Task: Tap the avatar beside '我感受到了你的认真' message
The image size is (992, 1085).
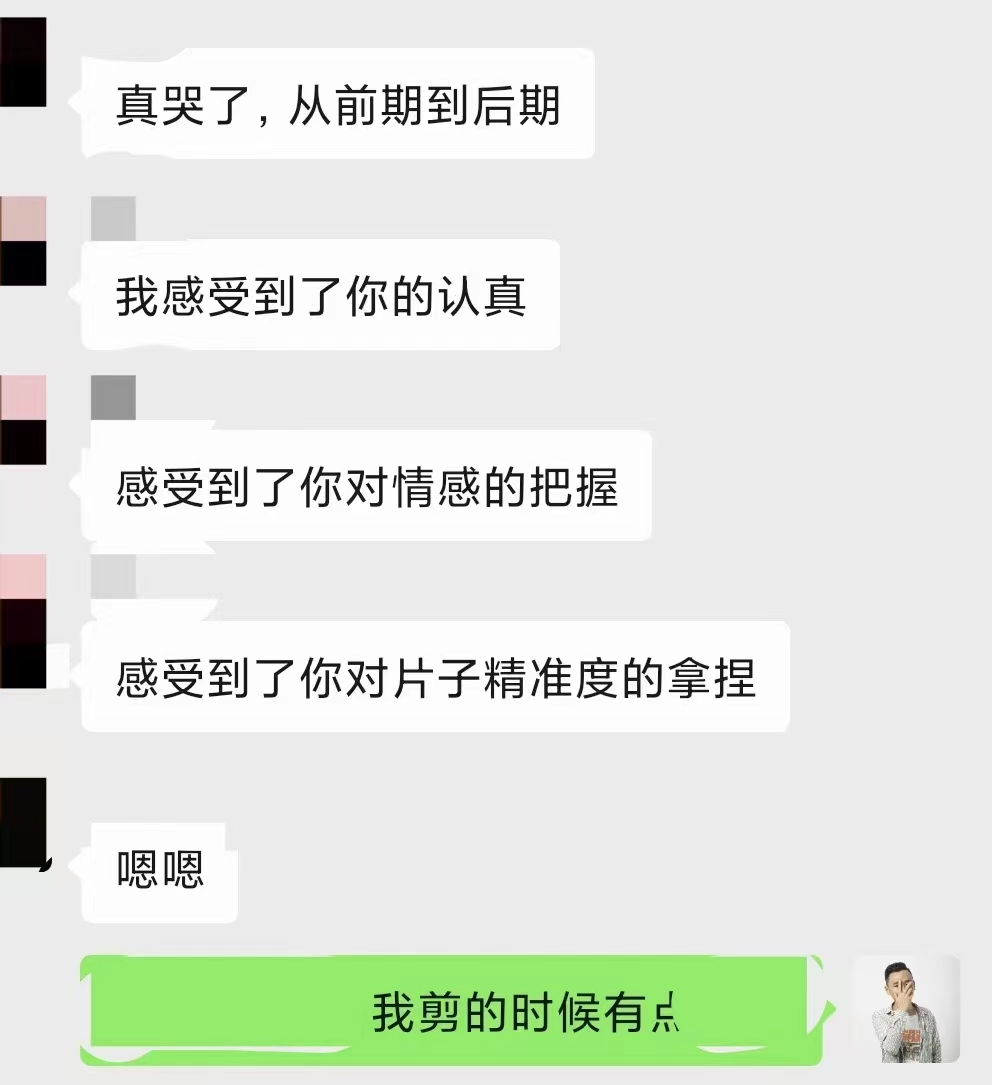Action: tap(23, 241)
